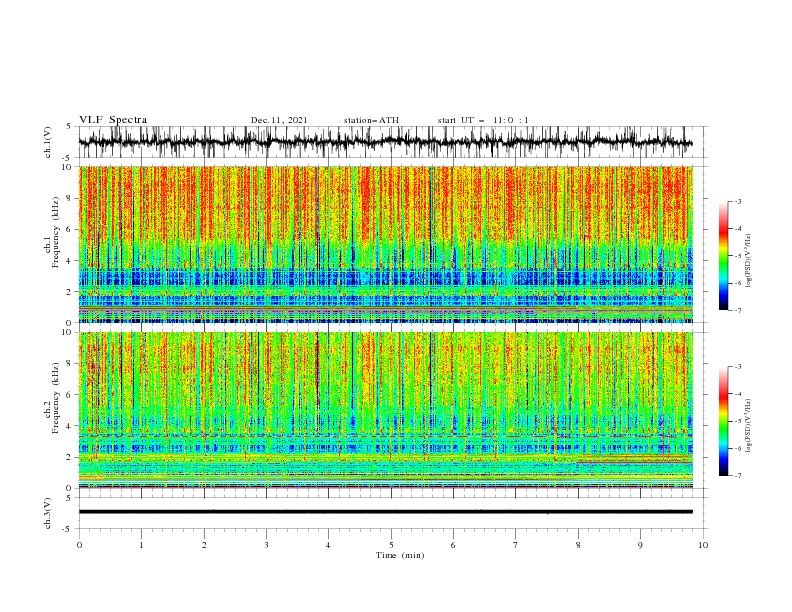Click the "6" kHz tick on ch.1 axis
Viewport: 792px width, 612px height.
[x=69, y=229]
